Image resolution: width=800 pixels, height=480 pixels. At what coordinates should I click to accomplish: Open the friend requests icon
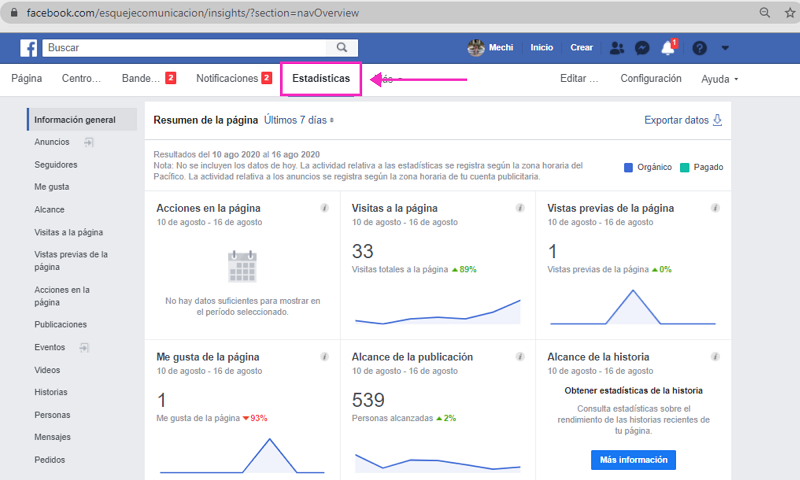617,48
